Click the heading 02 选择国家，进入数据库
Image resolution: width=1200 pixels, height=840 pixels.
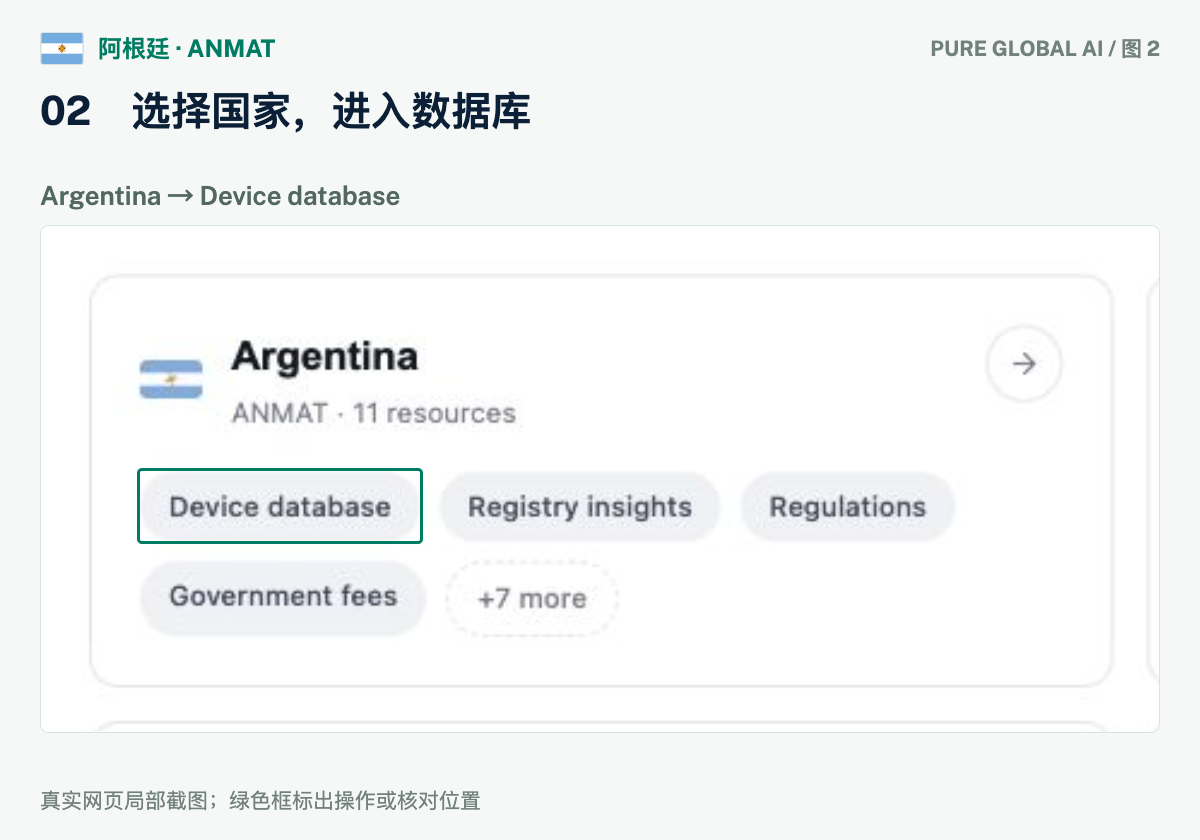pos(285,112)
